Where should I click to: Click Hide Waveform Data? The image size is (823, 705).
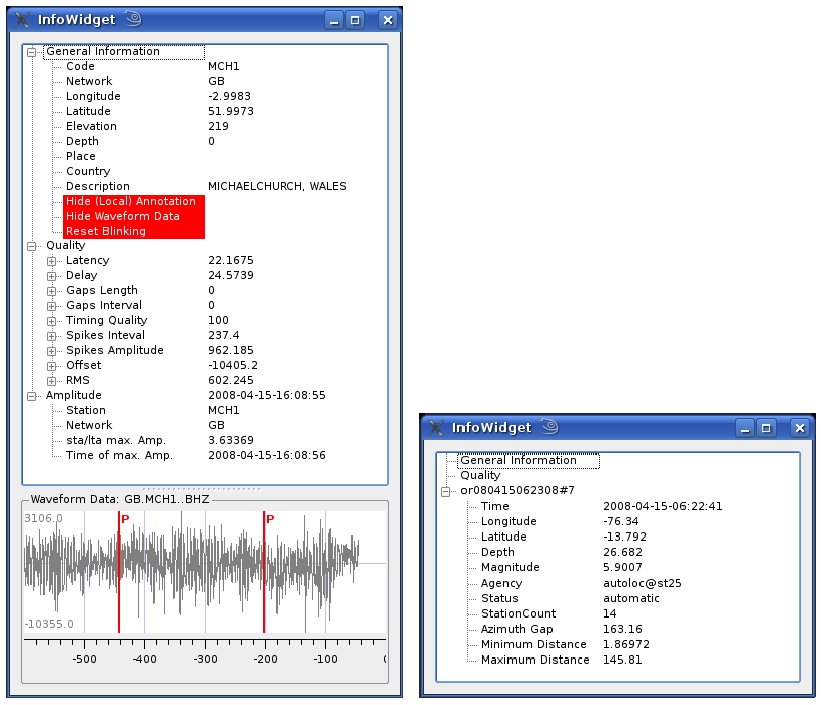pos(123,216)
